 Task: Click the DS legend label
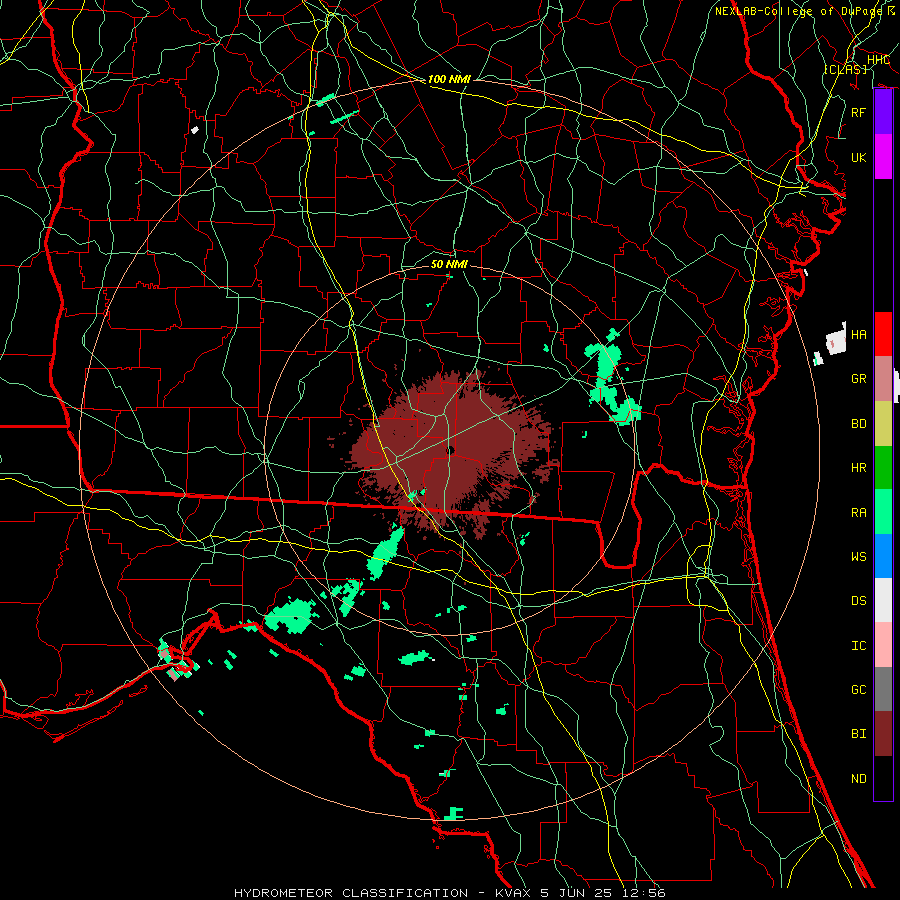(859, 601)
